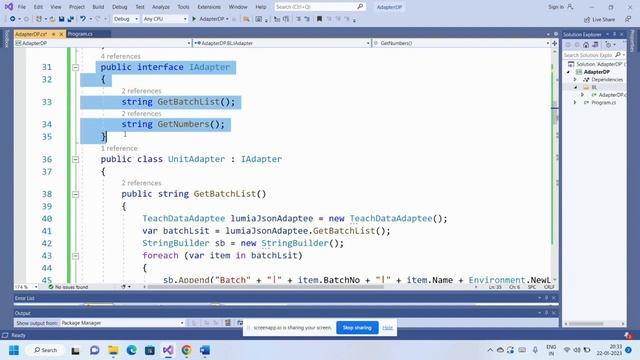The image size is (640, 360).
Task: Click the switch views icon in Solution Explorer
Action: coord(595,44)
